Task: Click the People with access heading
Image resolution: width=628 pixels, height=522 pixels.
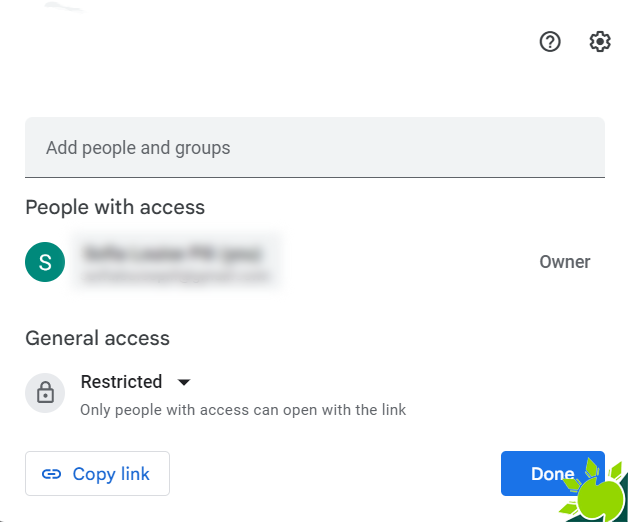Action: pos(115,208)
